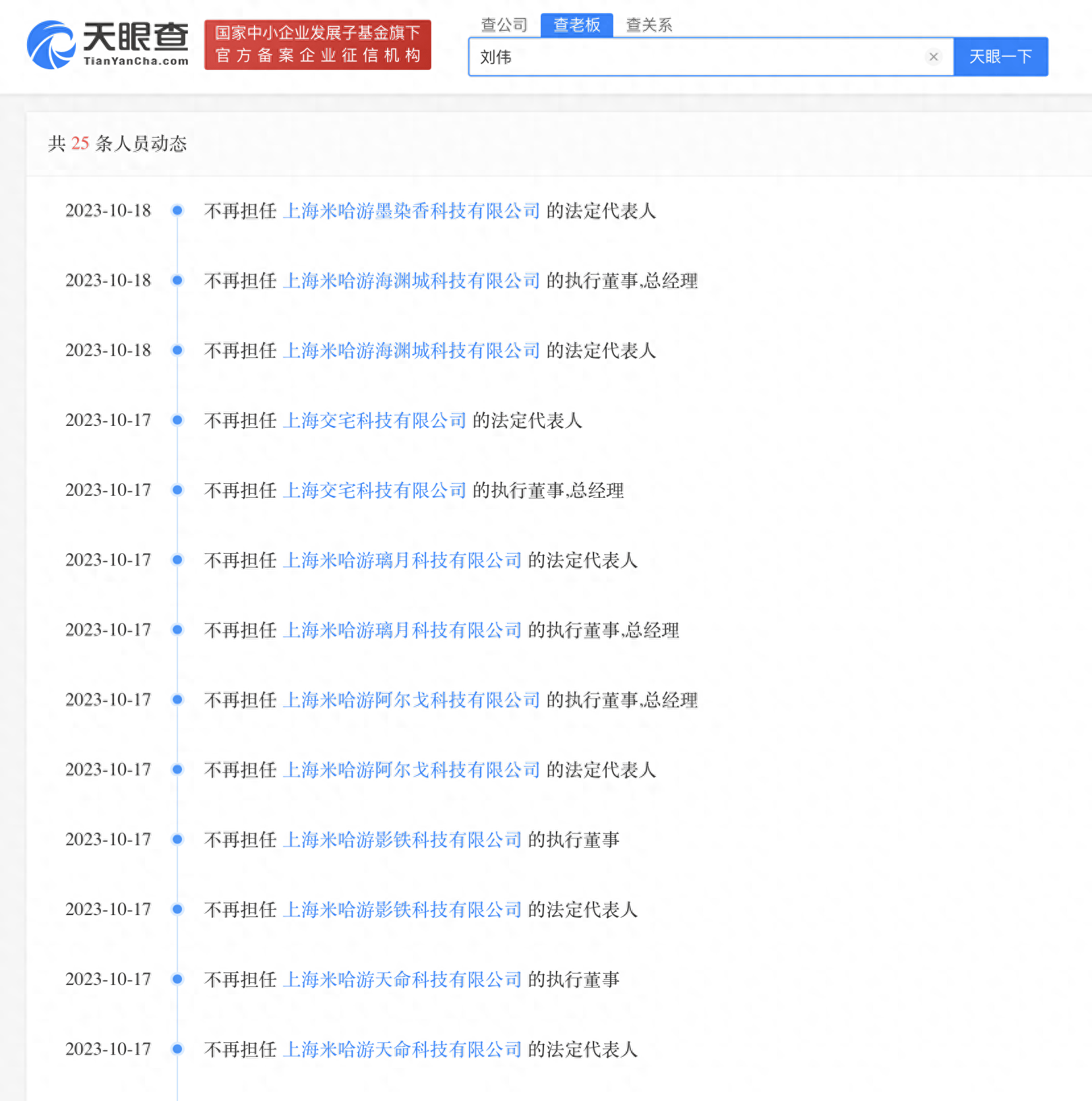Clear the search box with the X icon
1092x1101 pixels.
coord(932,57)
